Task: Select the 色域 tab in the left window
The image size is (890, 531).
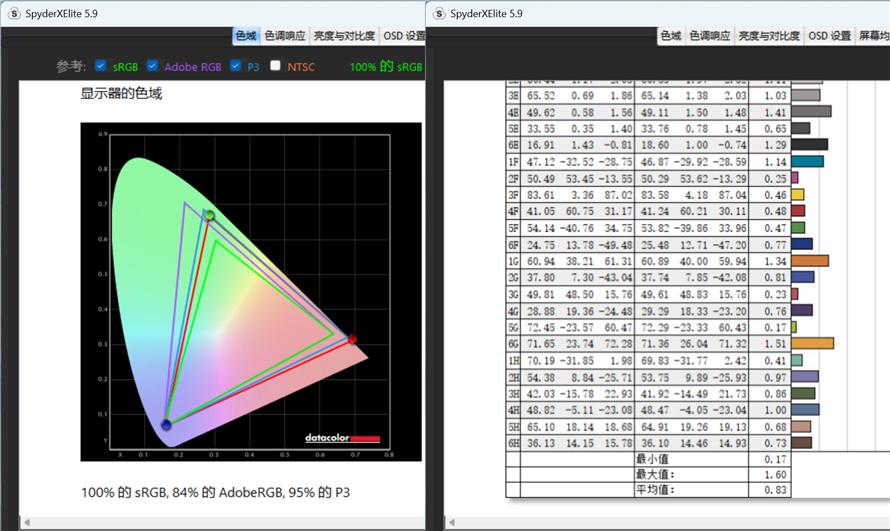Action: [246, 36]
